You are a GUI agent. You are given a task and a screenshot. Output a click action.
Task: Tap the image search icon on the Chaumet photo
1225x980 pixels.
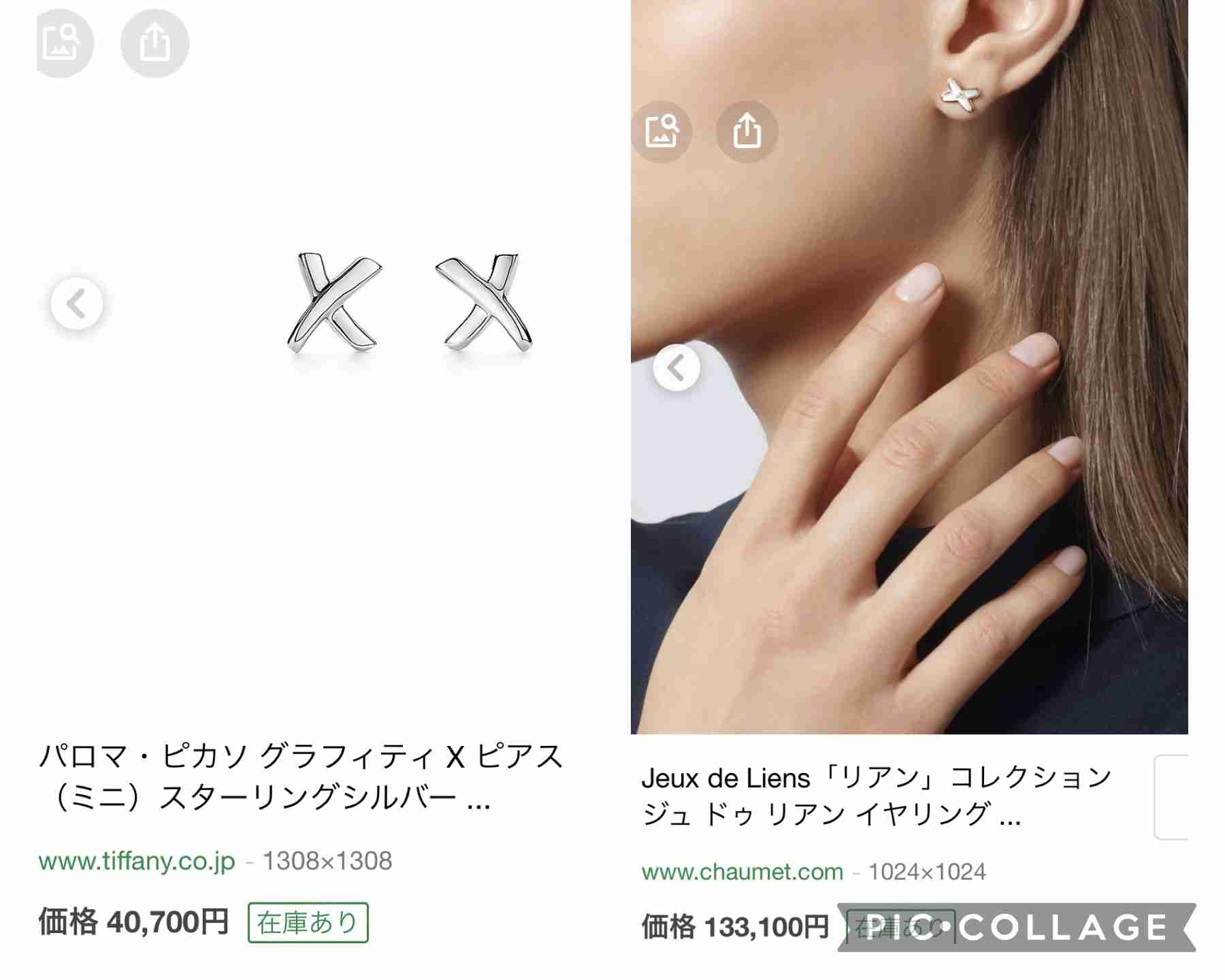click(x=661, y=131)
